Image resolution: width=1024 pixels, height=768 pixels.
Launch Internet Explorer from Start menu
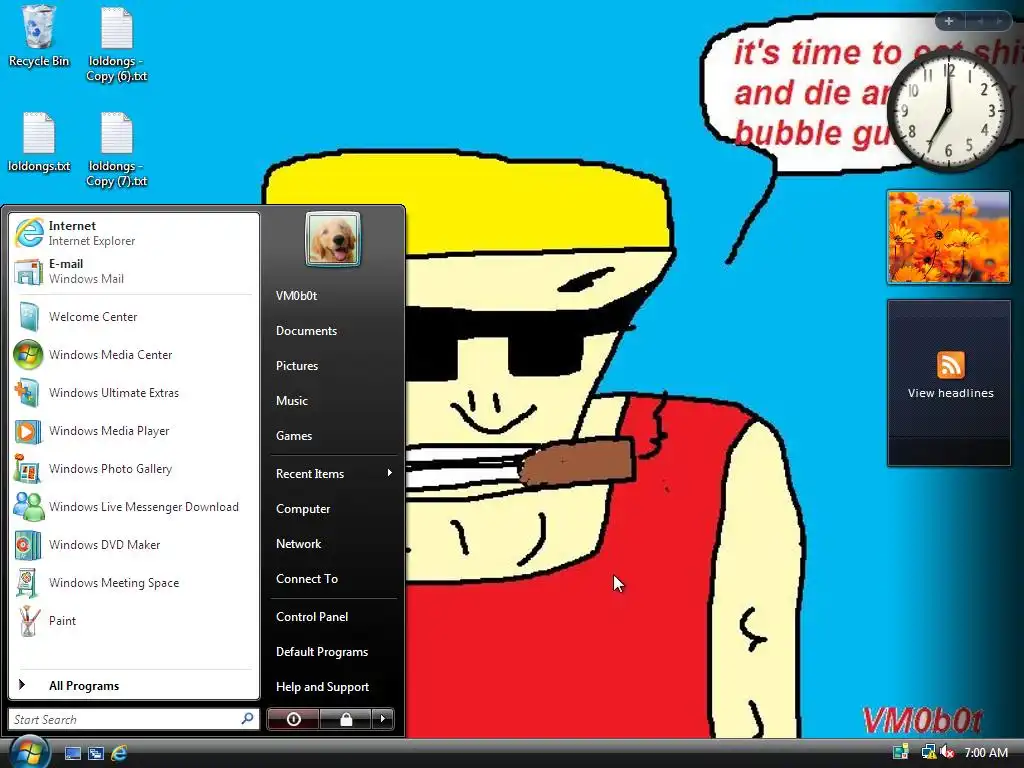(134, 233)
